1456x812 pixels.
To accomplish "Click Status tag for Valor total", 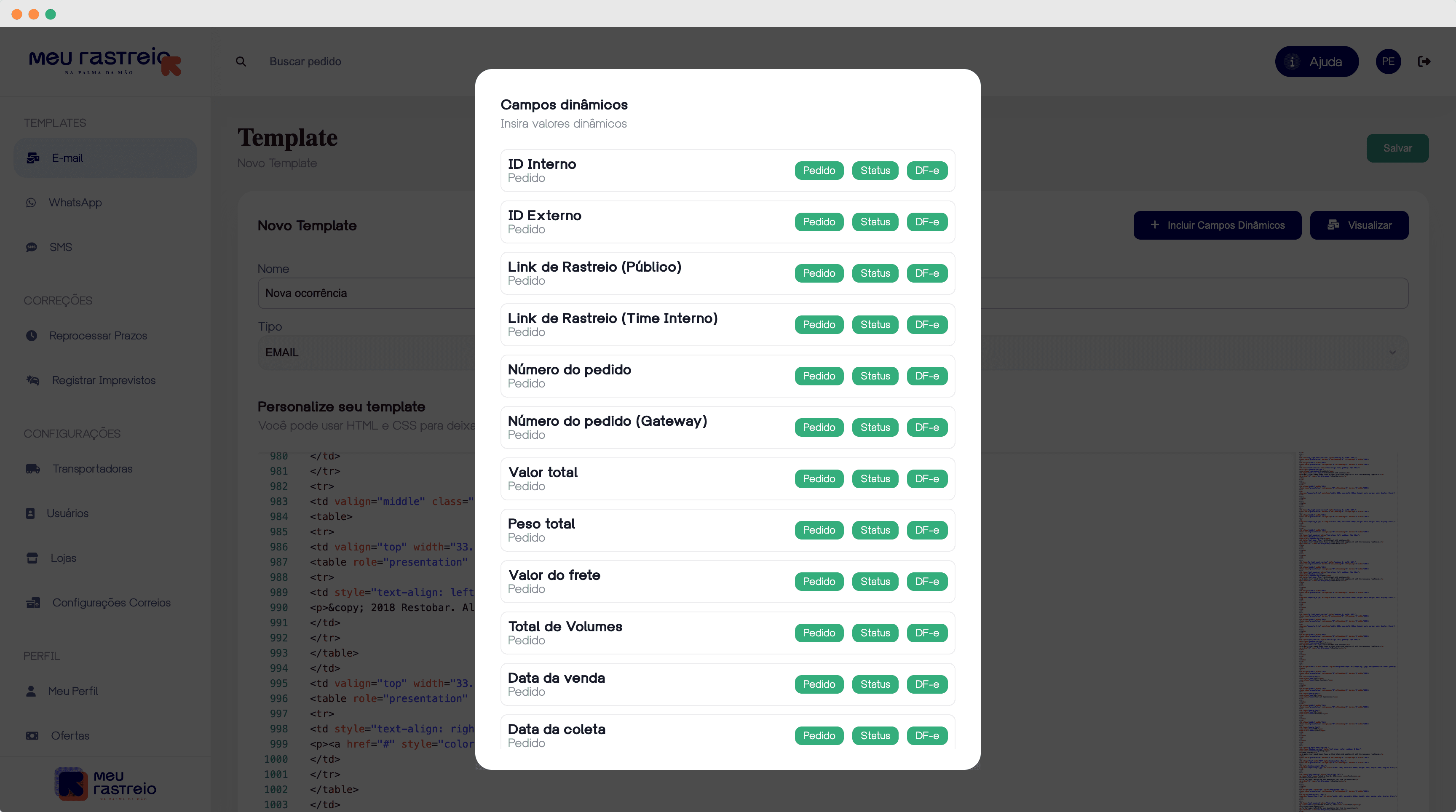I will [875, 479].
